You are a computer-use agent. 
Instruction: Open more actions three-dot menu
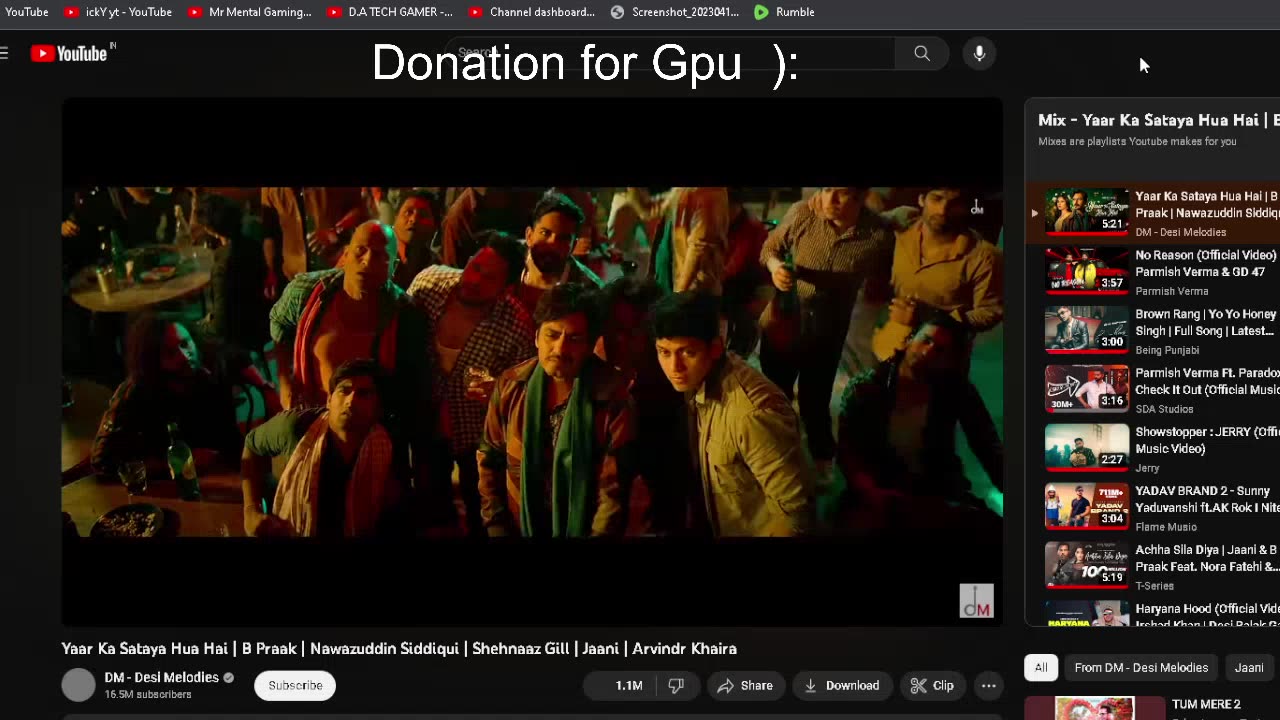(x=988, y=685)
